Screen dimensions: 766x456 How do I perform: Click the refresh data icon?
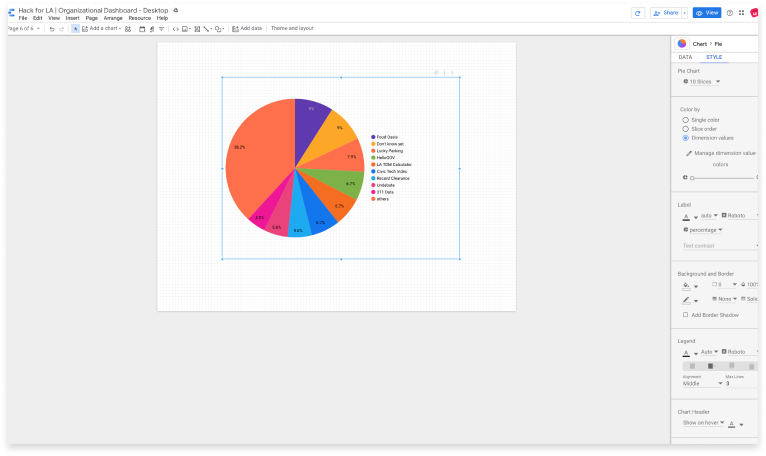click(x=637, y=13)
